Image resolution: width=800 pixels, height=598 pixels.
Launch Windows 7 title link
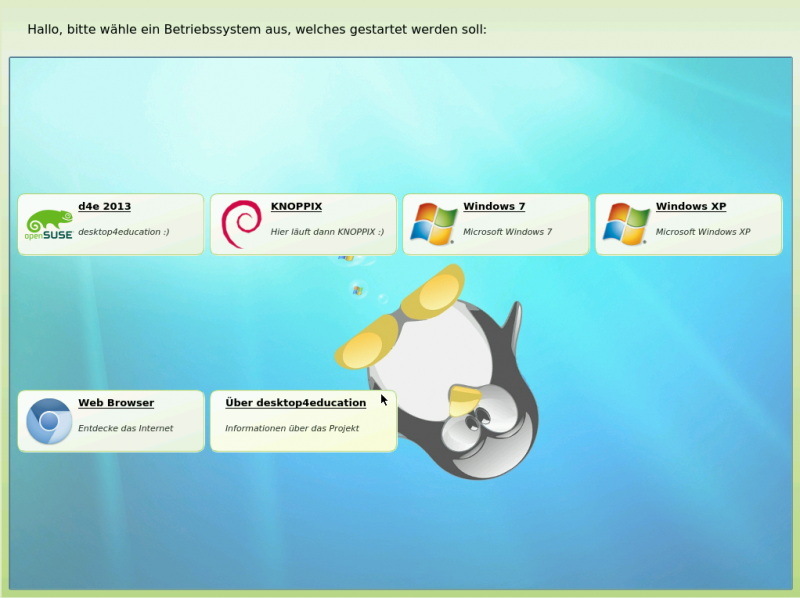[x=494, y=206]
